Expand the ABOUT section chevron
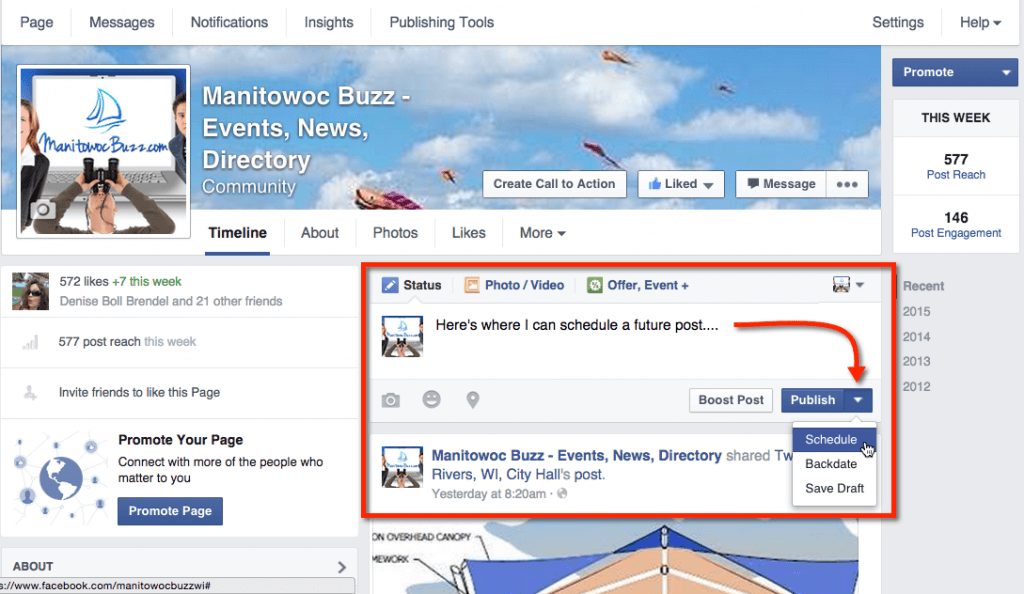The image size is (1024, 594). [342, 567]
